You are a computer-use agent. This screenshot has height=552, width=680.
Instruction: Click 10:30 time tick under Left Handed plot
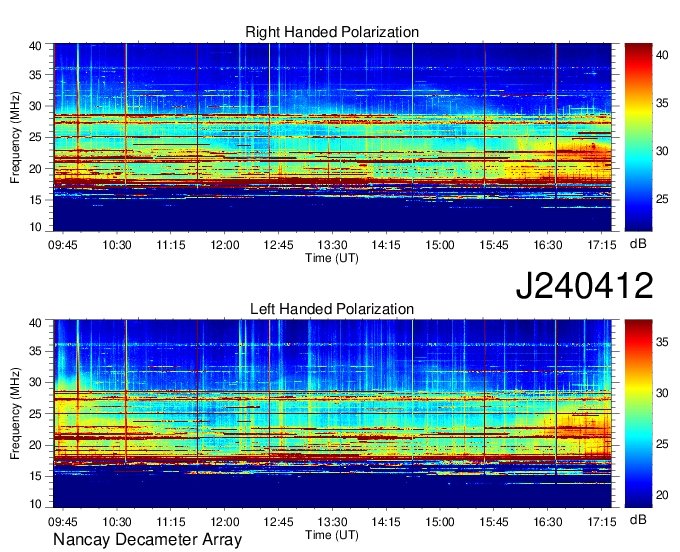(117, 521)
